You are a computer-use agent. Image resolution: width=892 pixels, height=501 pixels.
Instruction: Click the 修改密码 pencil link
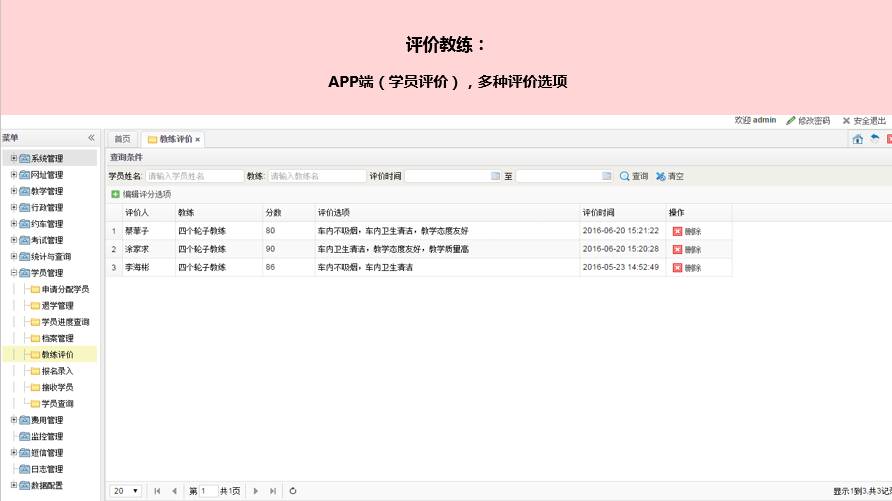pyautogui.click(x=808, y=121)
